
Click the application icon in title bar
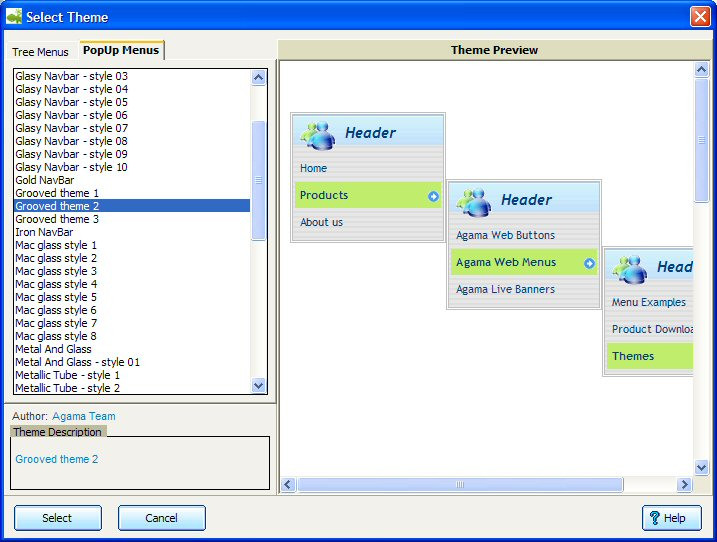14,17
